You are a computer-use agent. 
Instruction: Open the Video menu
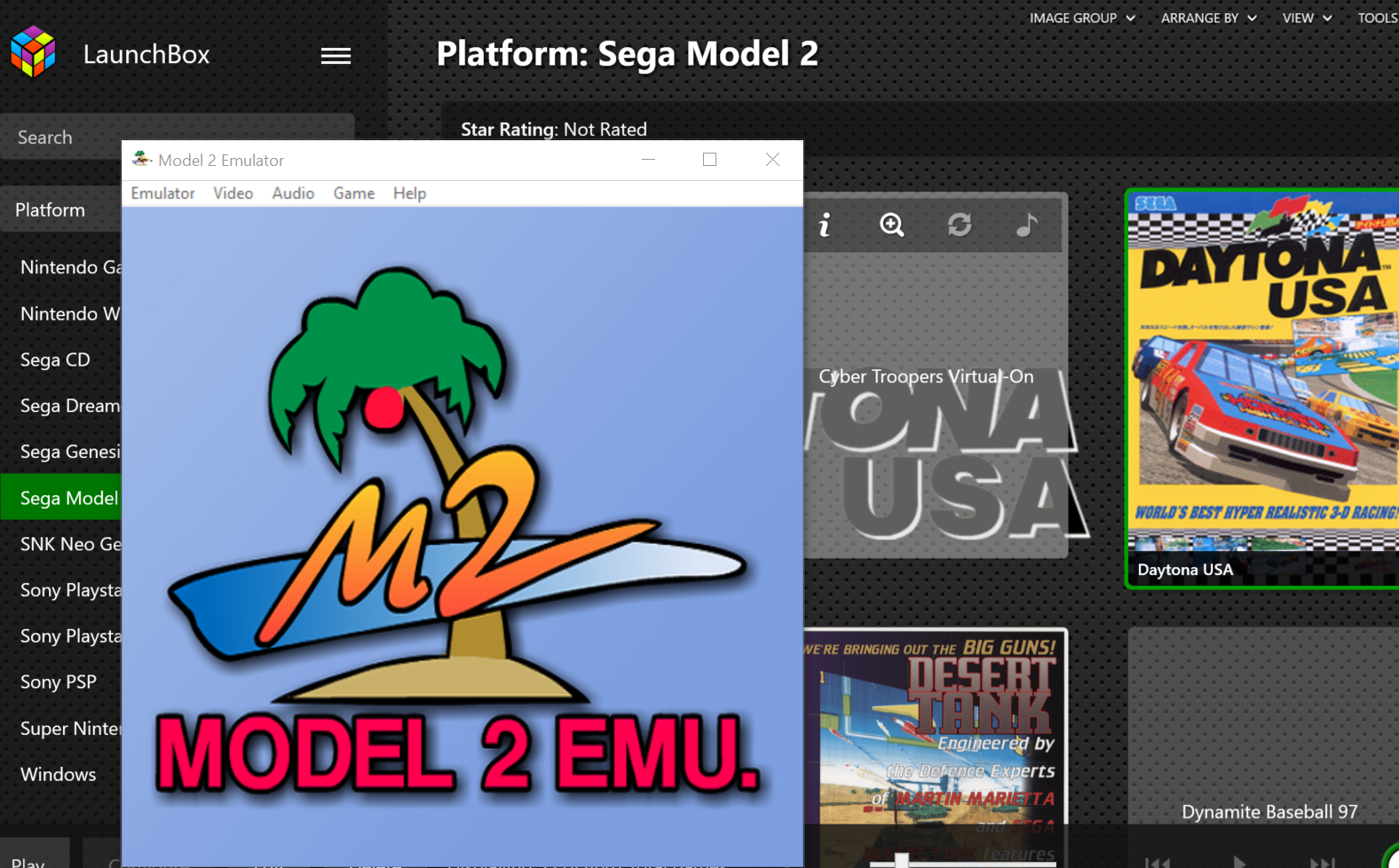[233, 193]
